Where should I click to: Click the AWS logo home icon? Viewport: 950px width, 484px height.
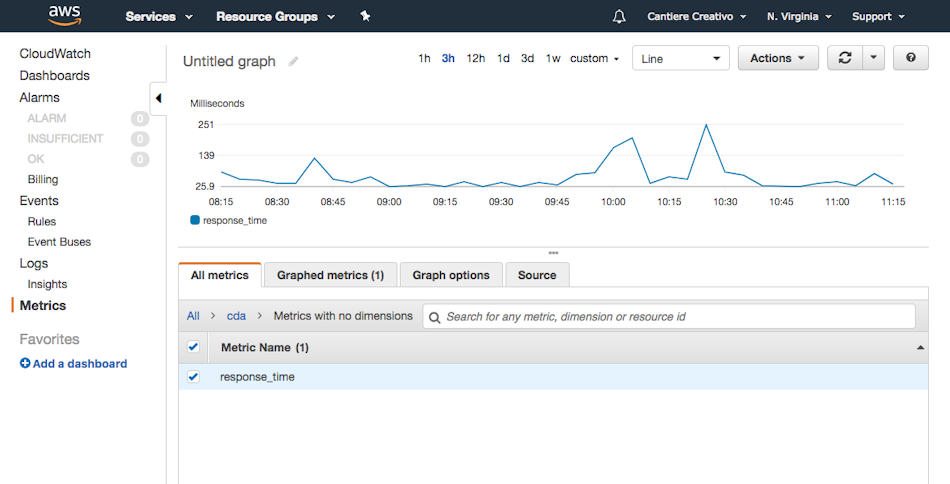pos(64,16)
